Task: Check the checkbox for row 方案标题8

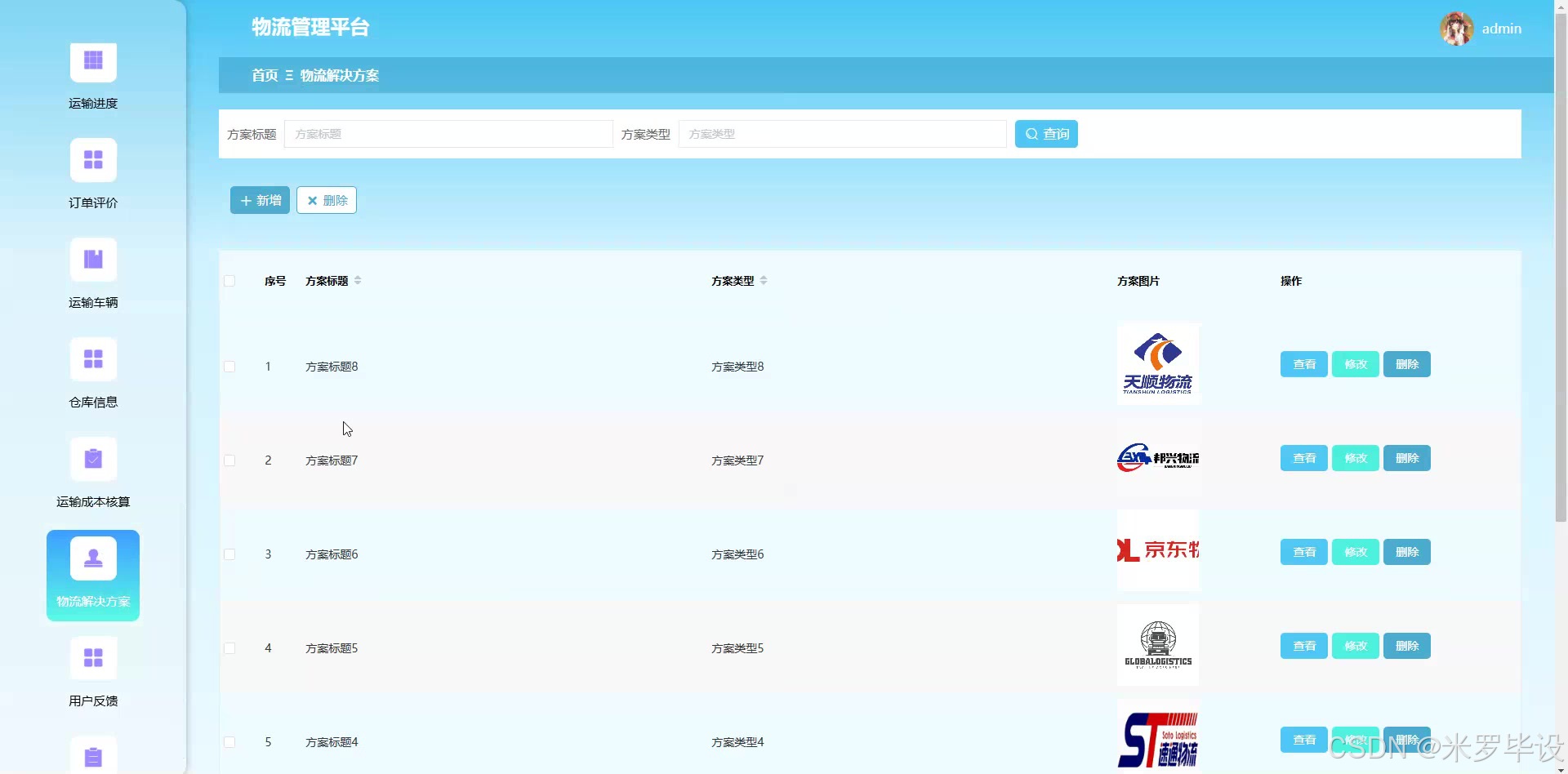Action: [x=229, y=367]
